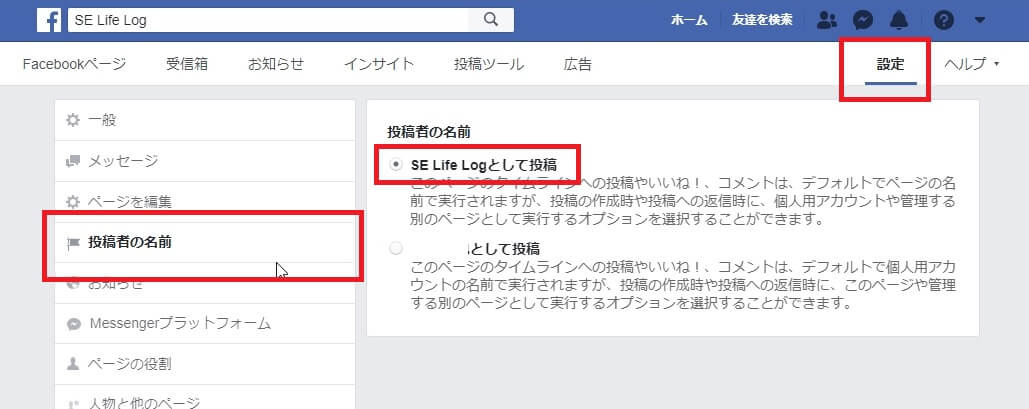
Task: Expand the ヘルプ dropdown menu
Action: pos(972,65)
